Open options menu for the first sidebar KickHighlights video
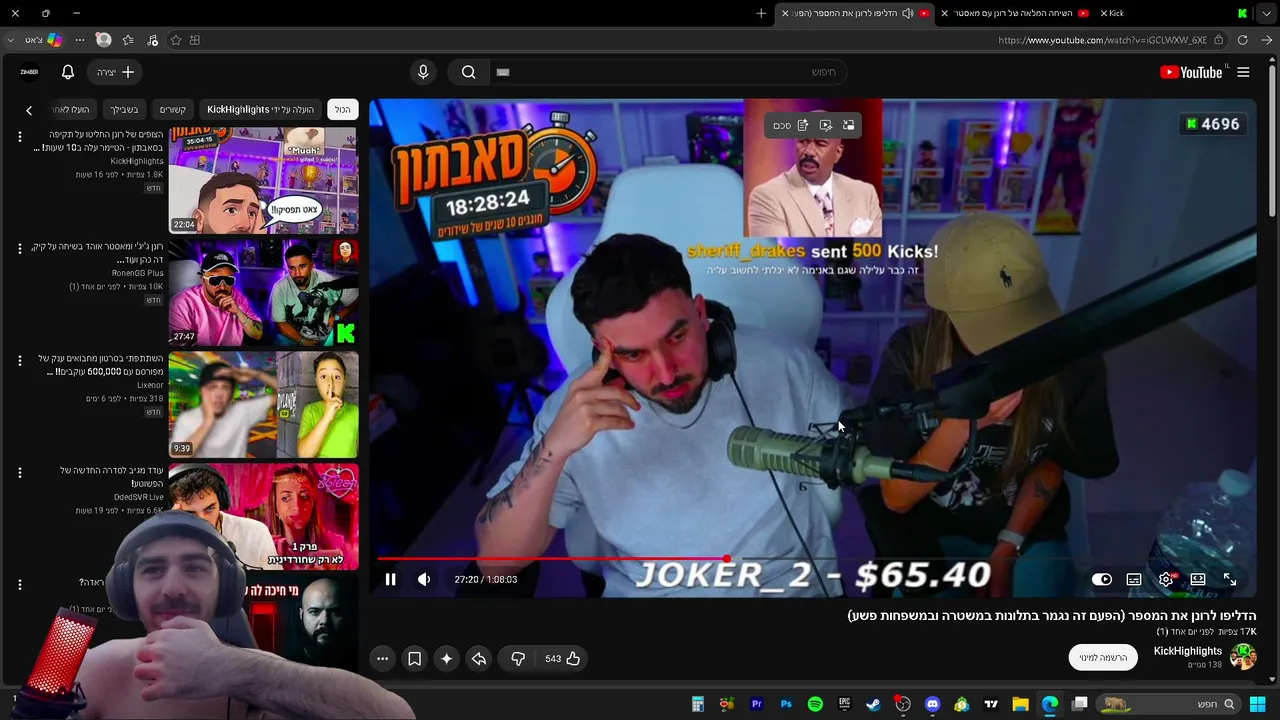1280x720 pixels. click(19, 137)
